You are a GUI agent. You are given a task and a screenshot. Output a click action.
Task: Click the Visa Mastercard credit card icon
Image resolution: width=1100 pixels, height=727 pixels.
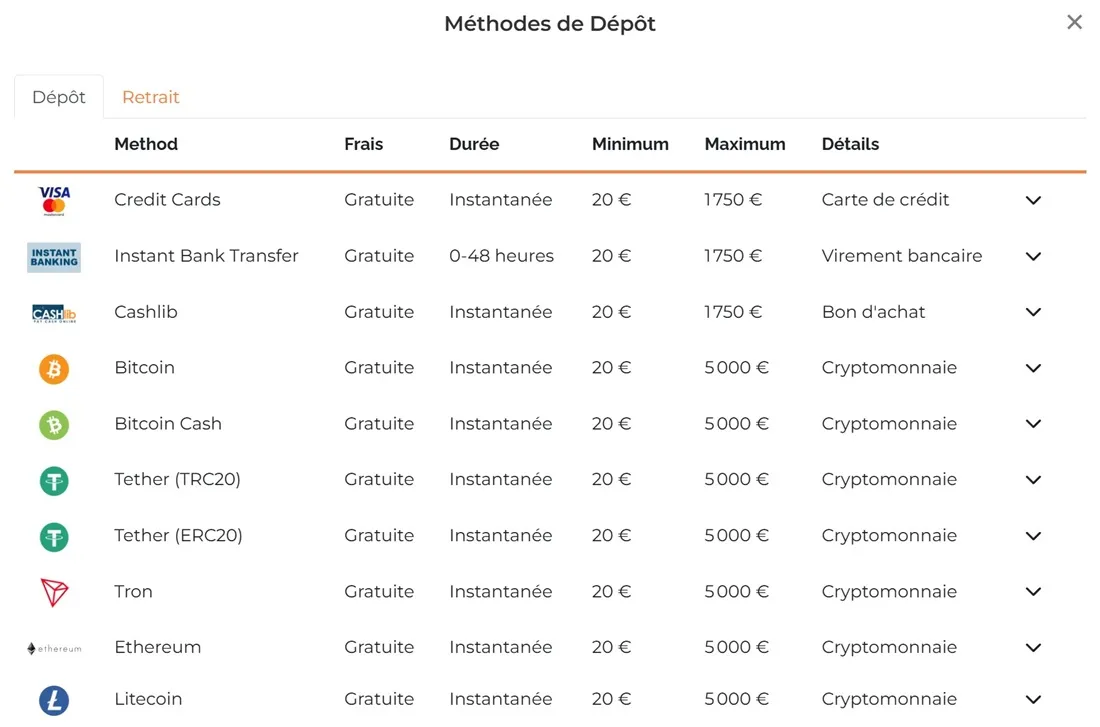54,200
